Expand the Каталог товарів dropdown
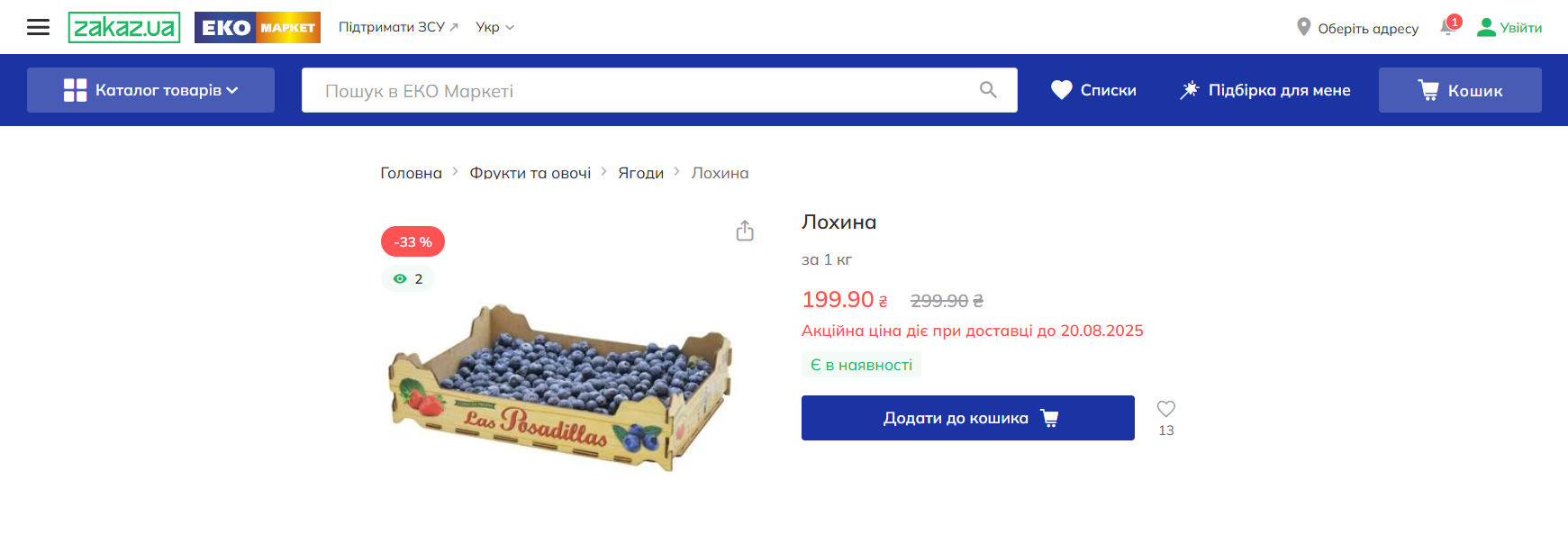1568x535 pixels. coord(150,90)
